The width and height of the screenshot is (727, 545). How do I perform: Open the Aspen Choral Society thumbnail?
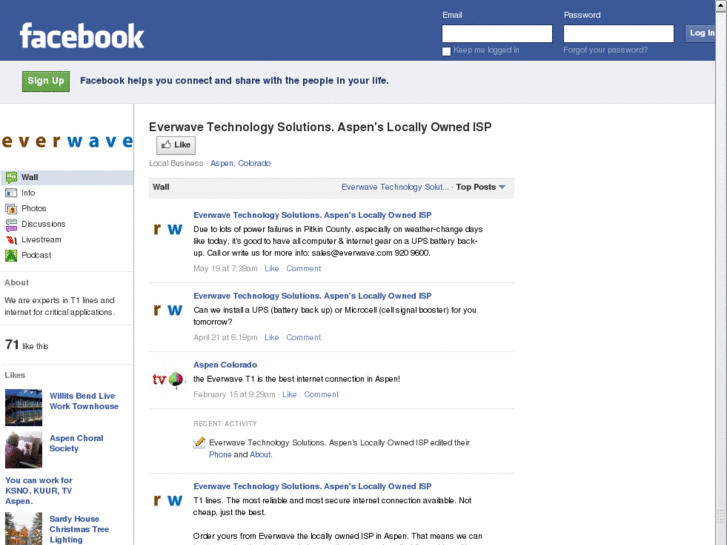click(x=23, y=450)
